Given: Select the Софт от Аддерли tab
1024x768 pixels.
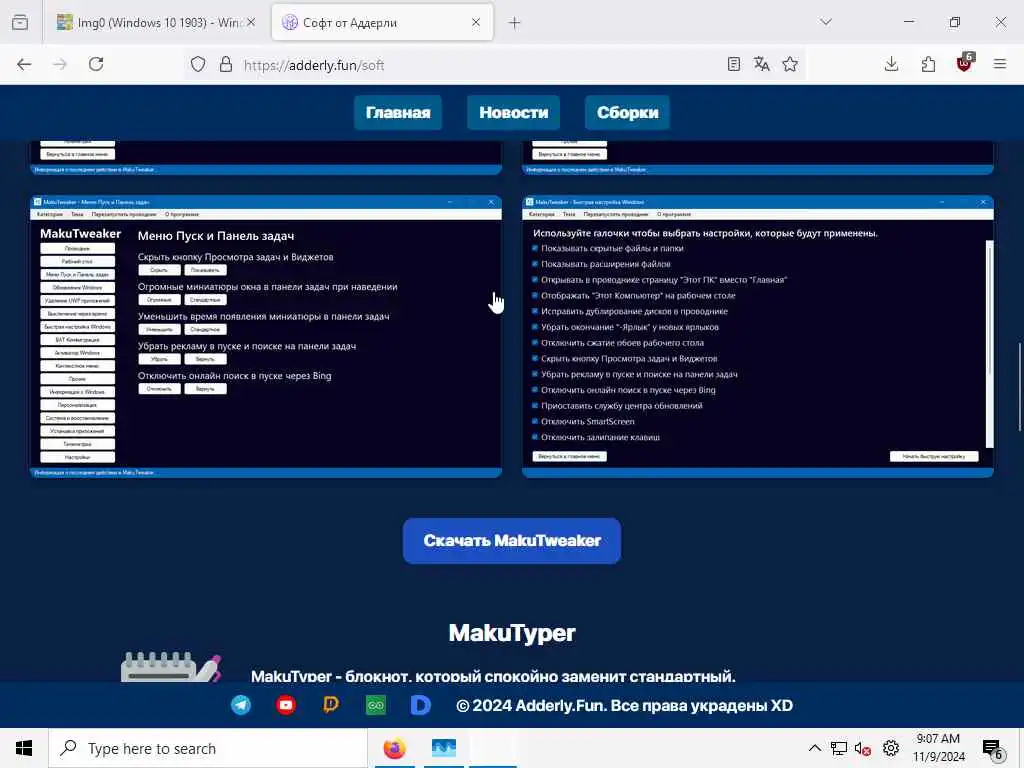Looking at the screenshot, I should tap(382, 22).
